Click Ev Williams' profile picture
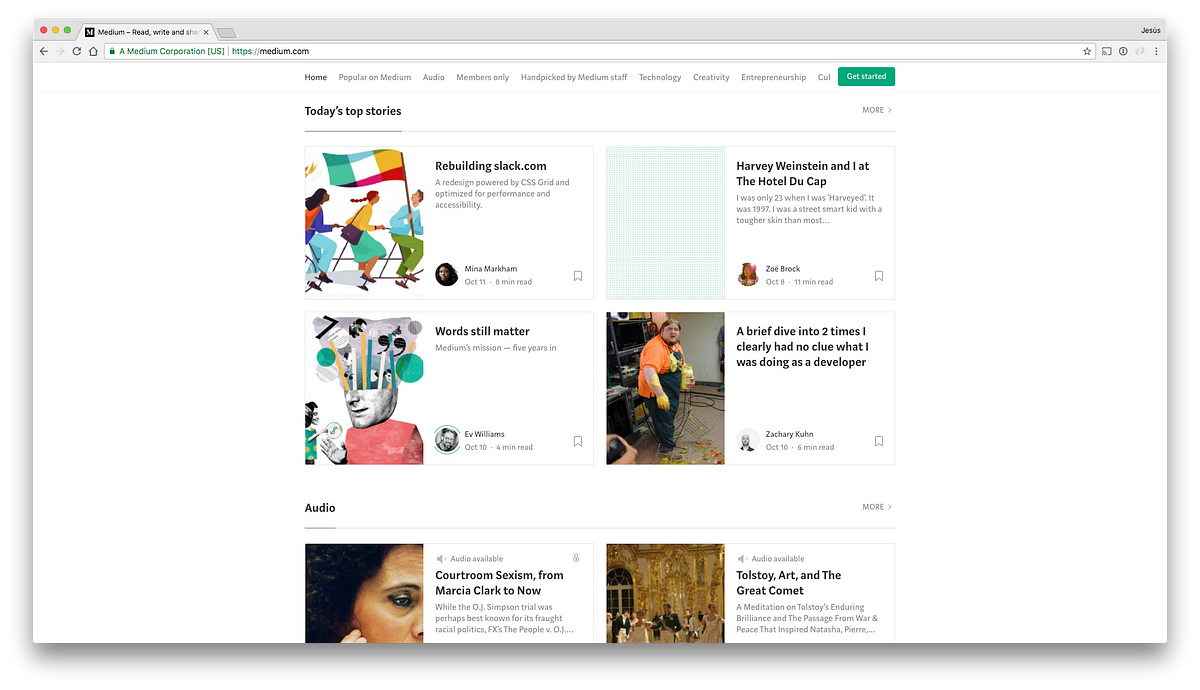 pyautogui.click(x=447, y=440)
